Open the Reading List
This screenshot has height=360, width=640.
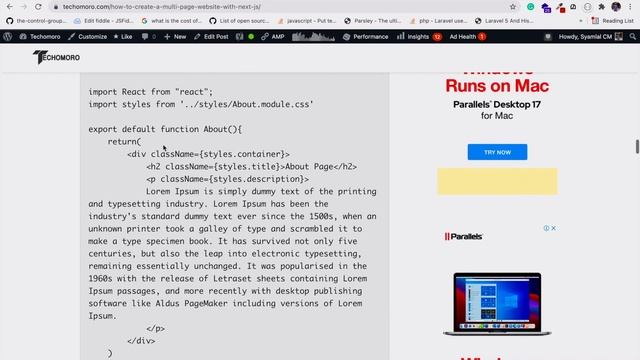pos(613,21)
